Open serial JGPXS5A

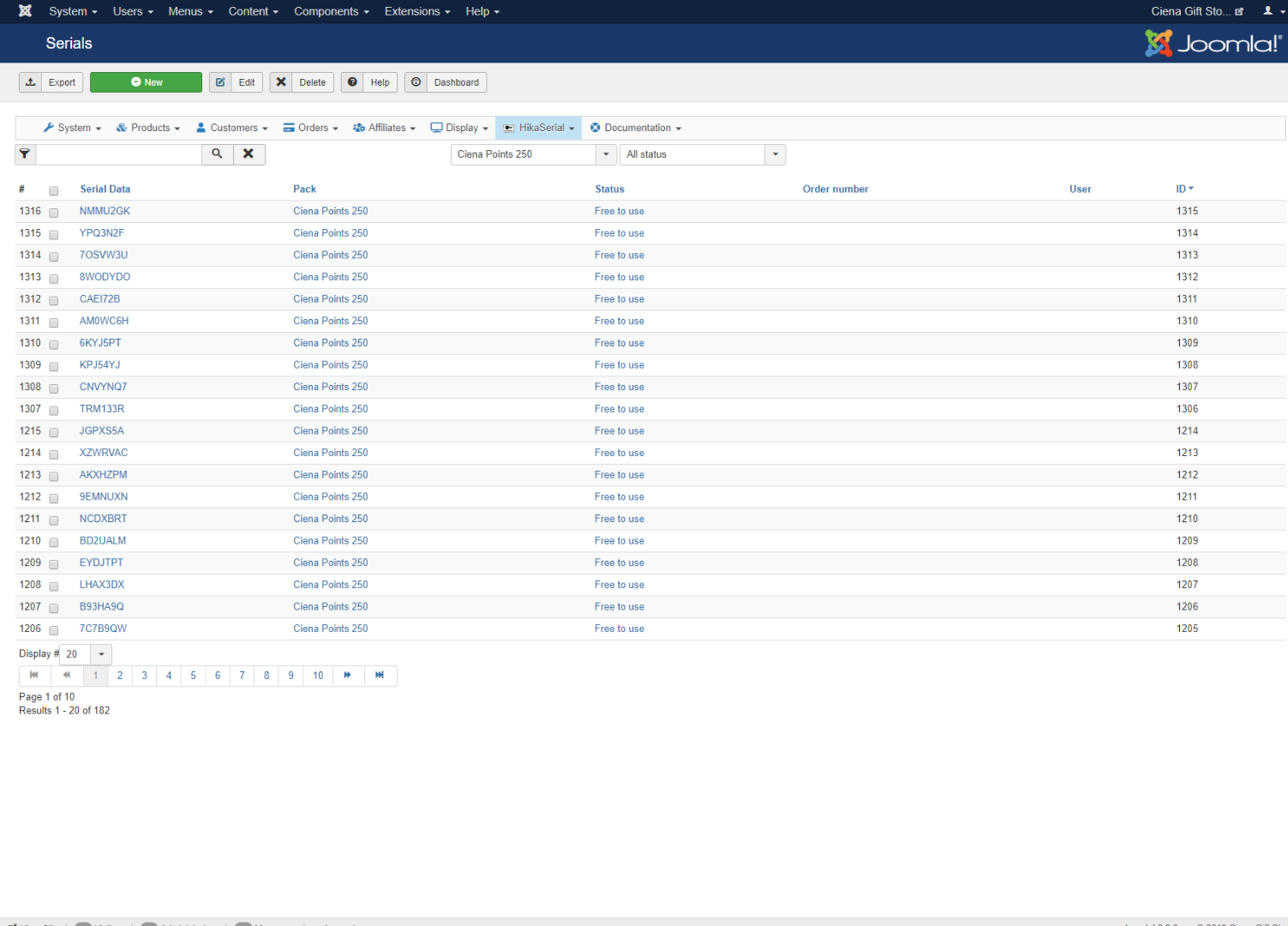click(102, 431)
